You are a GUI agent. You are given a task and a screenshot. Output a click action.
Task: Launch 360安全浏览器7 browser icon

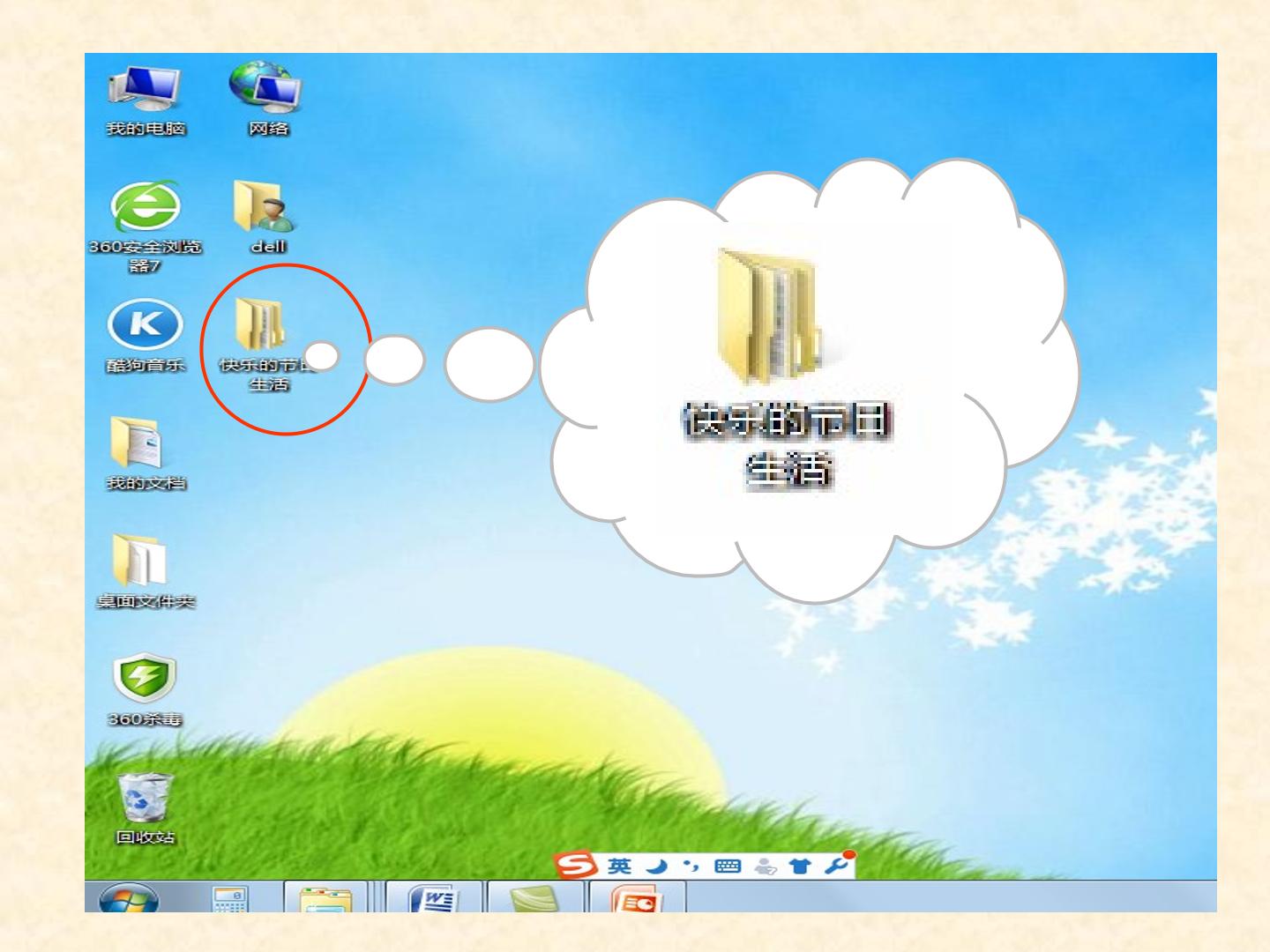146,227
